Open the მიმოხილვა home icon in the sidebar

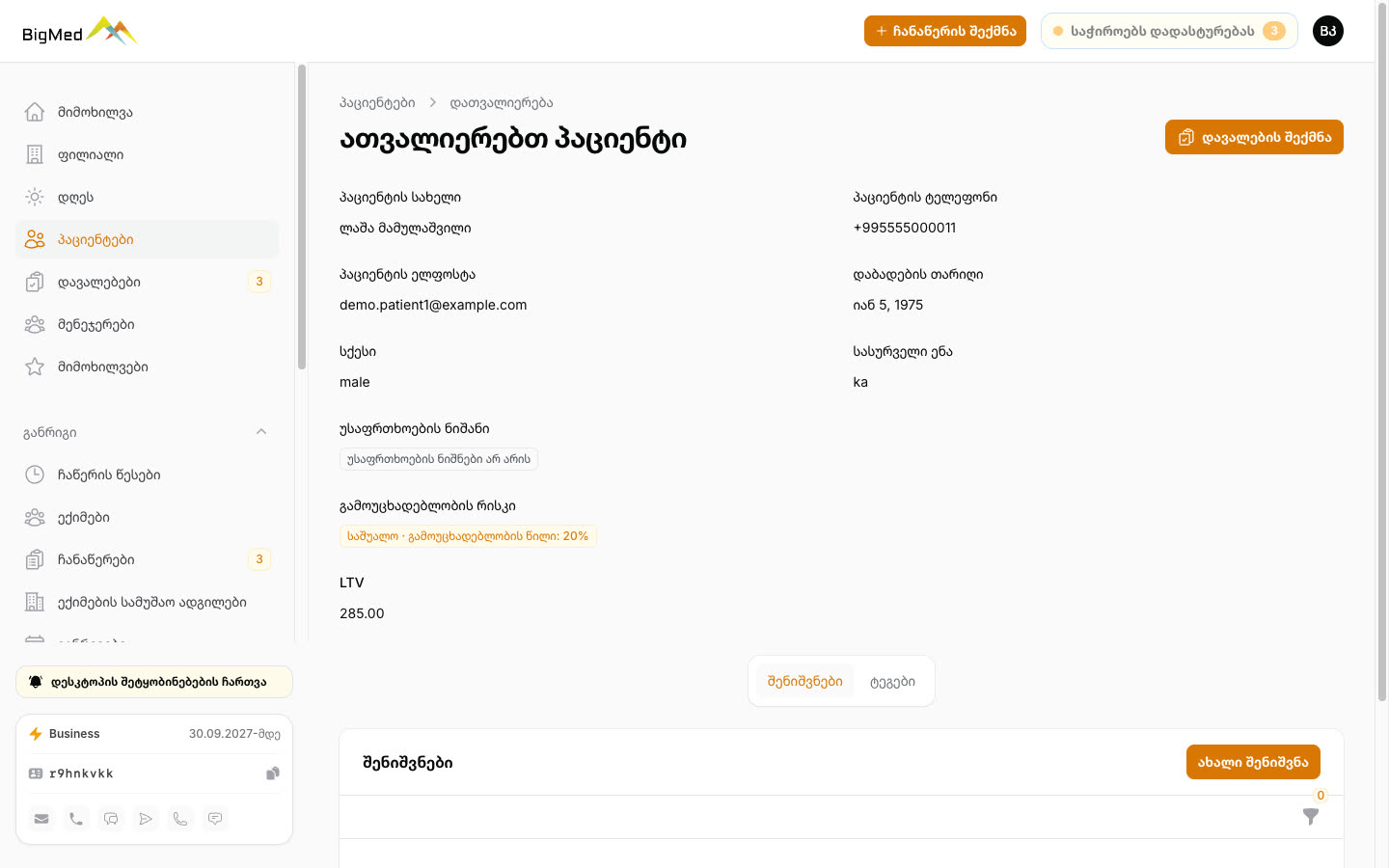pos(35,112)
